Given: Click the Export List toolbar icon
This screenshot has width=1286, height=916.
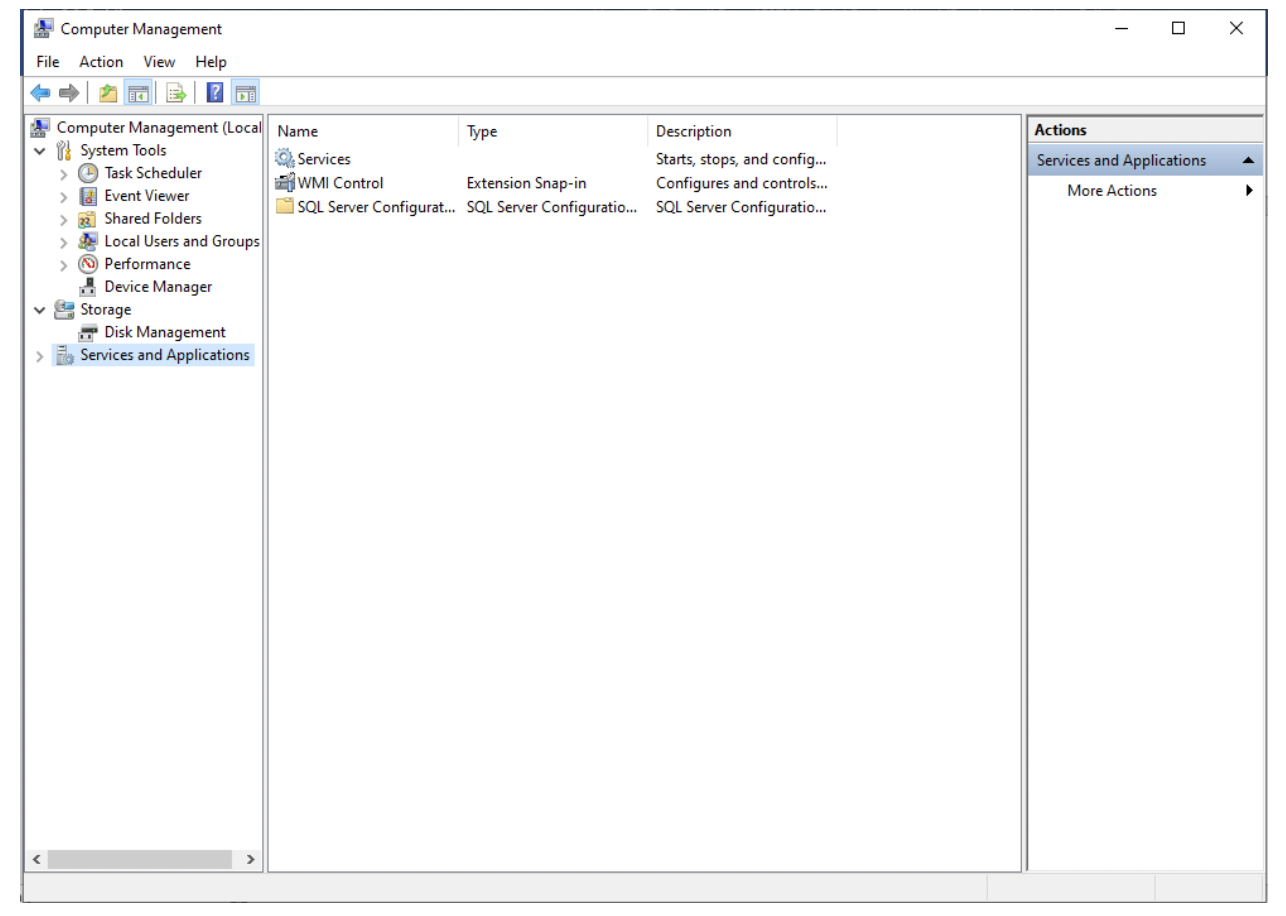Looking at the screenshot, I should point(176,93).
